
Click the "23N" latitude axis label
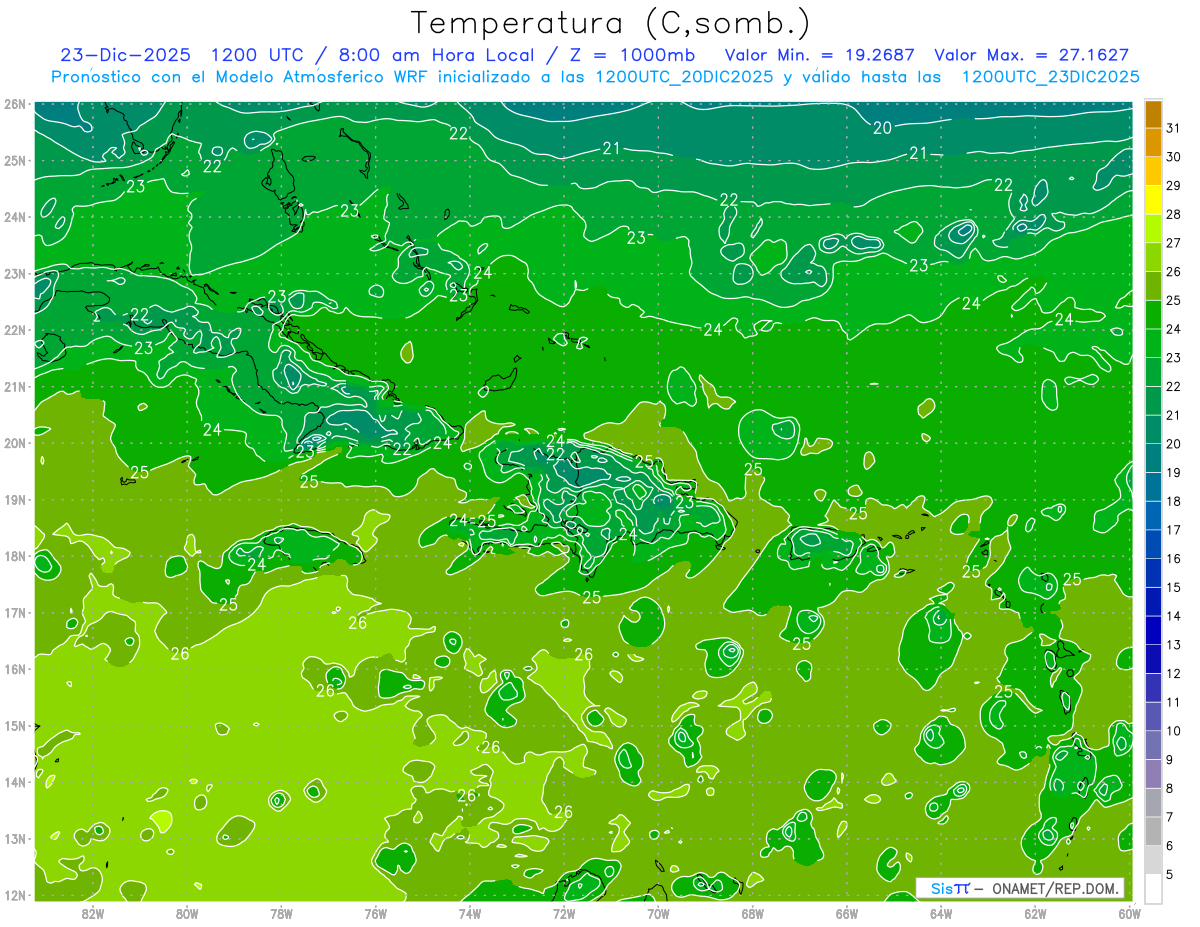pyautogui.click(x=14, y=273)
